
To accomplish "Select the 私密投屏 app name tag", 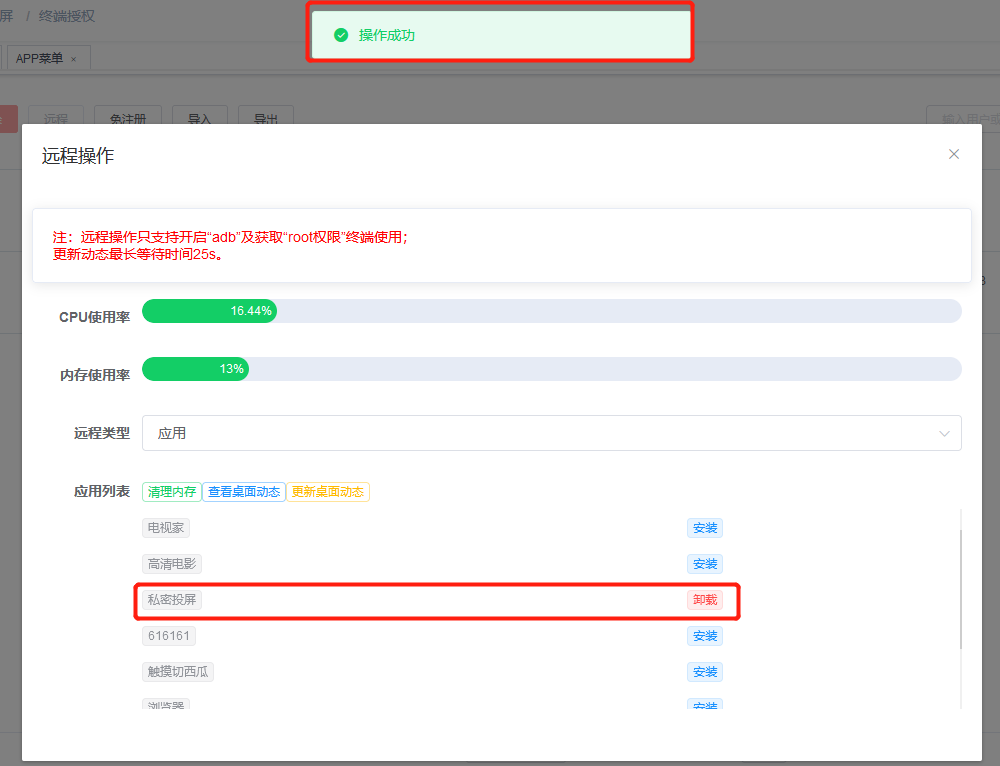I will pyautogui.click(x=172, y=600).
